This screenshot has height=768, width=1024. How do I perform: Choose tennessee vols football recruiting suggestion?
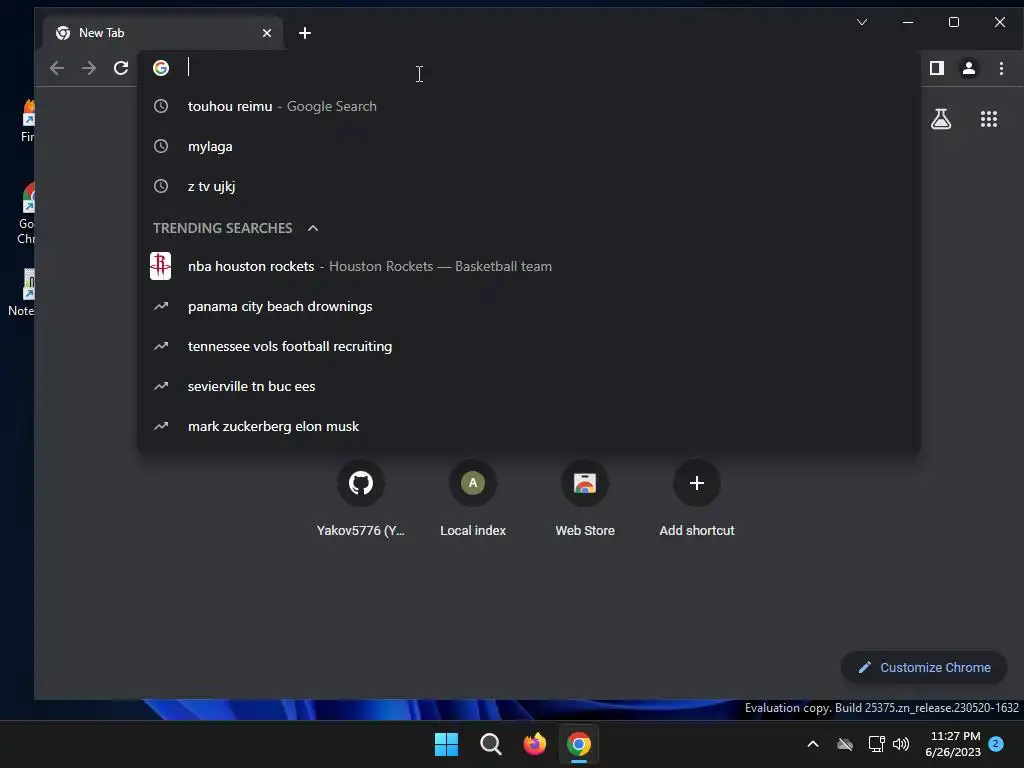pyautogui.click(x=528, y=346)
